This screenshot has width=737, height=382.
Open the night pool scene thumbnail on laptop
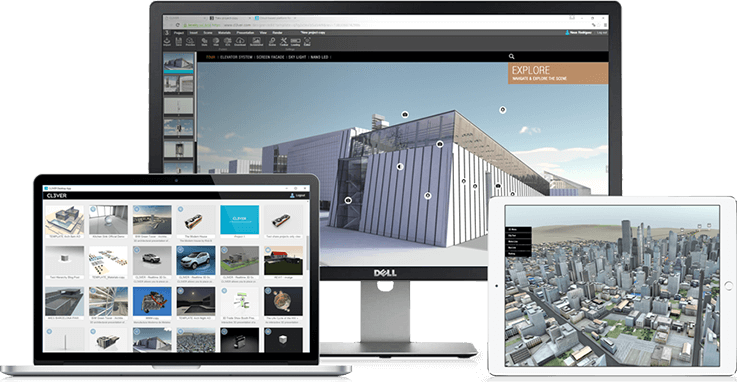coord(196,301)
